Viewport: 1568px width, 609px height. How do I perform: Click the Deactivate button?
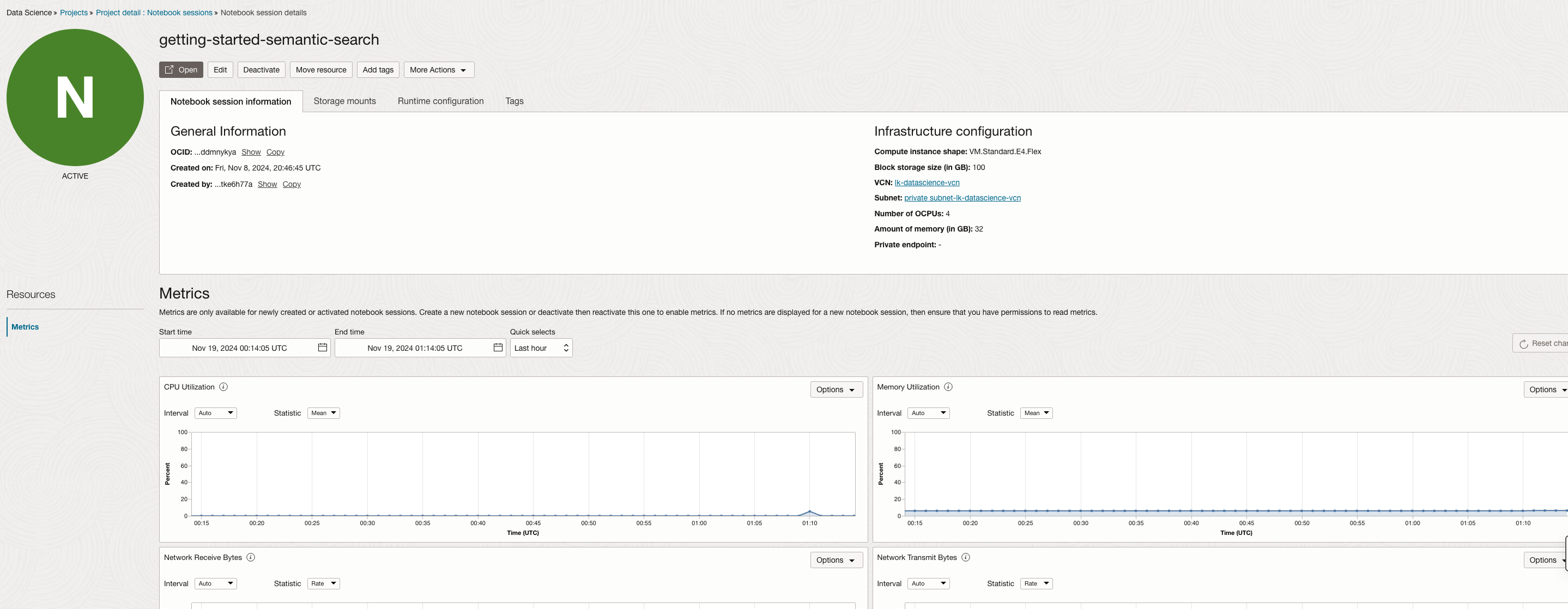261,70
